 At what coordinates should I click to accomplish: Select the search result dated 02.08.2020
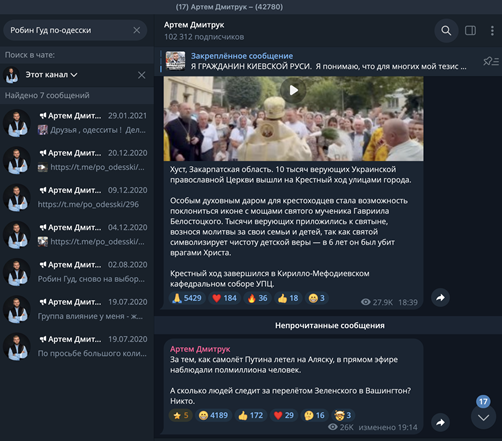click(x=77, y=272)
